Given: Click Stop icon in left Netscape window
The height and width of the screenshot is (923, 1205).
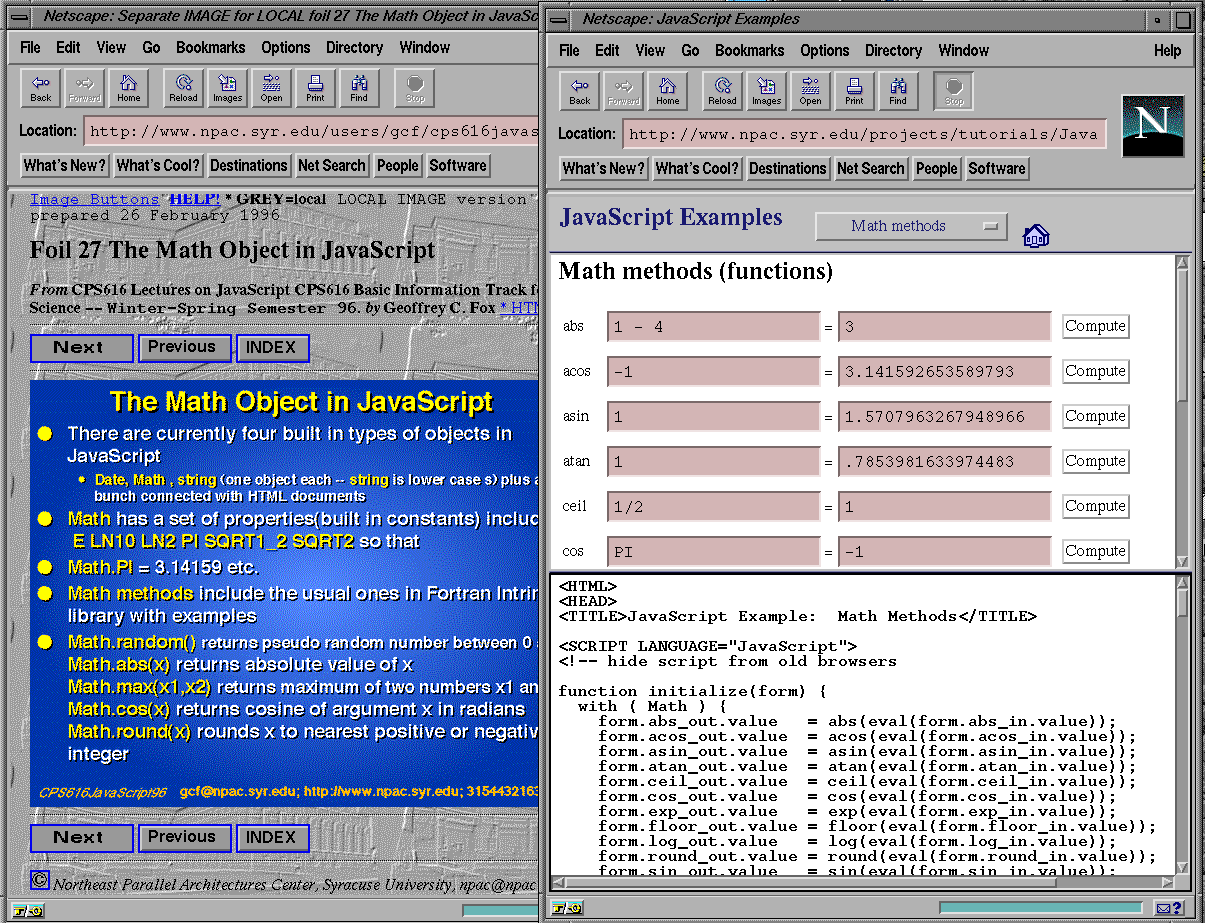Looking at the screenshot, I should (415, 88).
